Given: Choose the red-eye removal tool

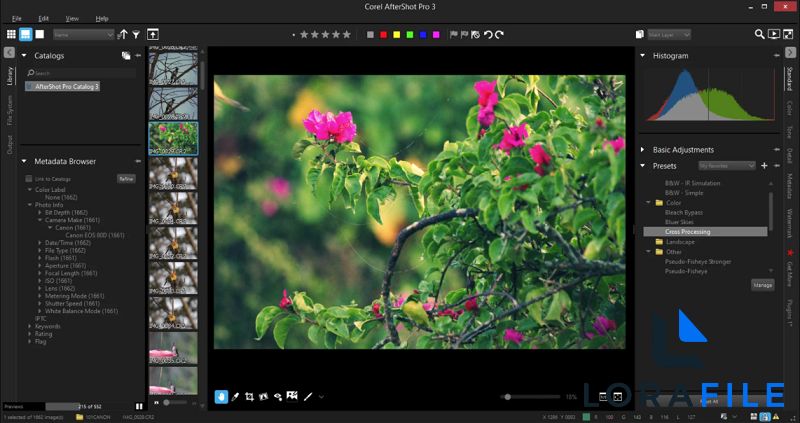Looking at the screenshot, I should (278, 396).
